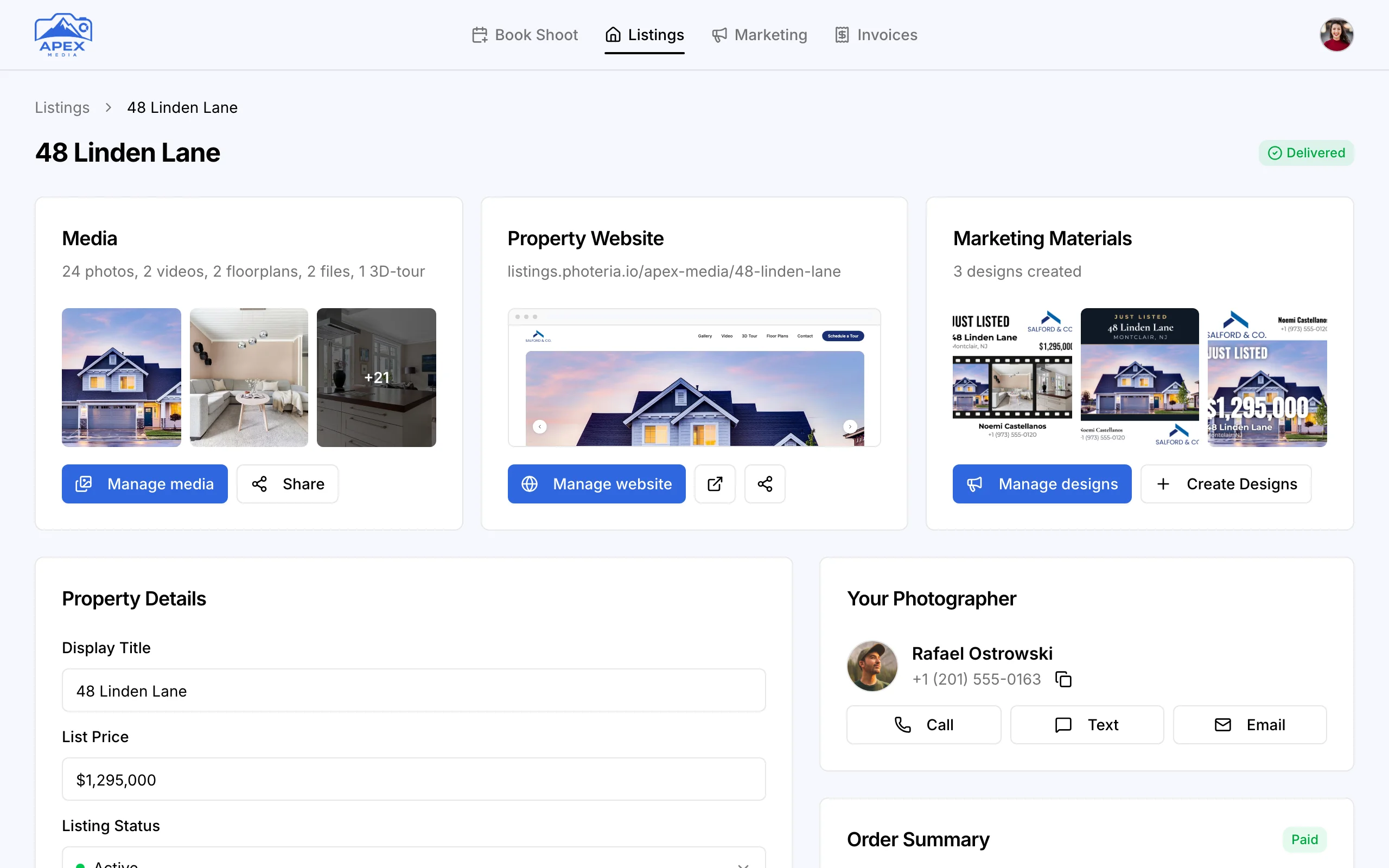Click the Delivered status badge
The height and width of the screenshot is (868, 1389).
1306,152
